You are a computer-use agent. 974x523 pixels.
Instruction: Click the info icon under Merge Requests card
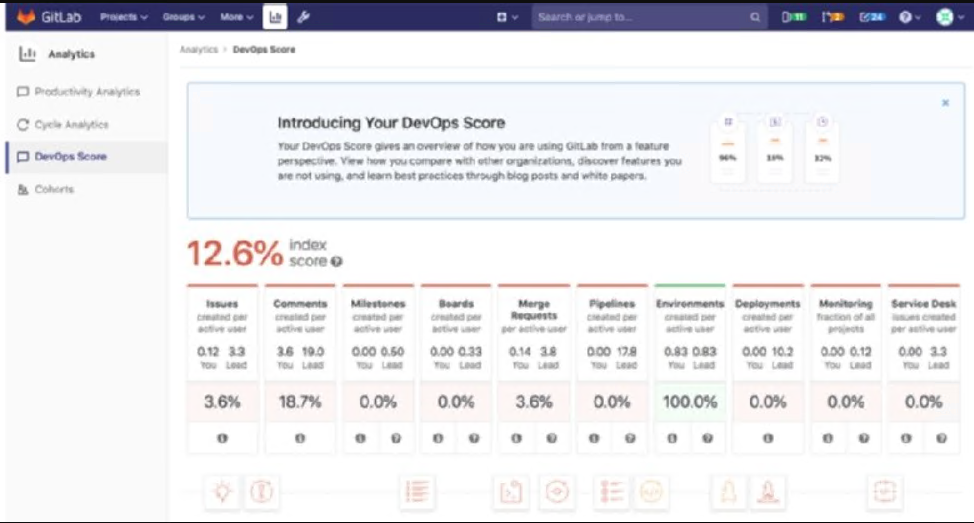(516, 439)
